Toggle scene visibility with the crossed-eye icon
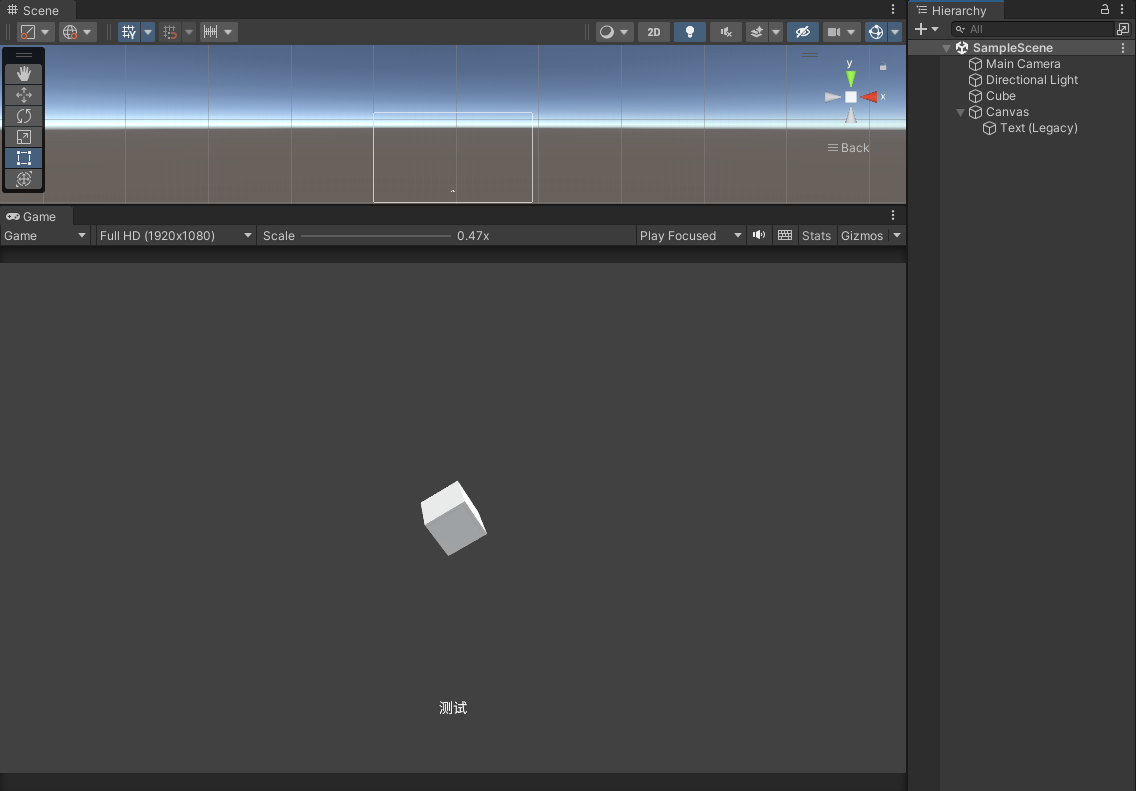 pyautogui.click(x=802, y=32)
